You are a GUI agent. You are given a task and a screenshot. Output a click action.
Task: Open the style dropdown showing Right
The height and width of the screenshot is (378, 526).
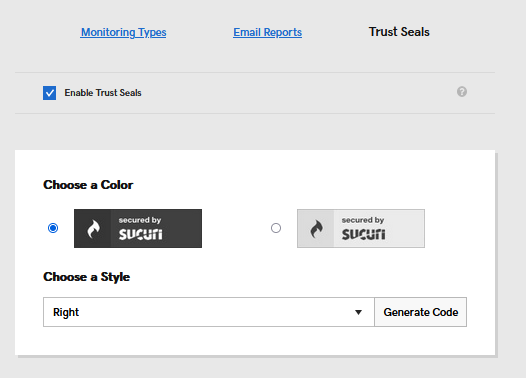click(209, 312)
